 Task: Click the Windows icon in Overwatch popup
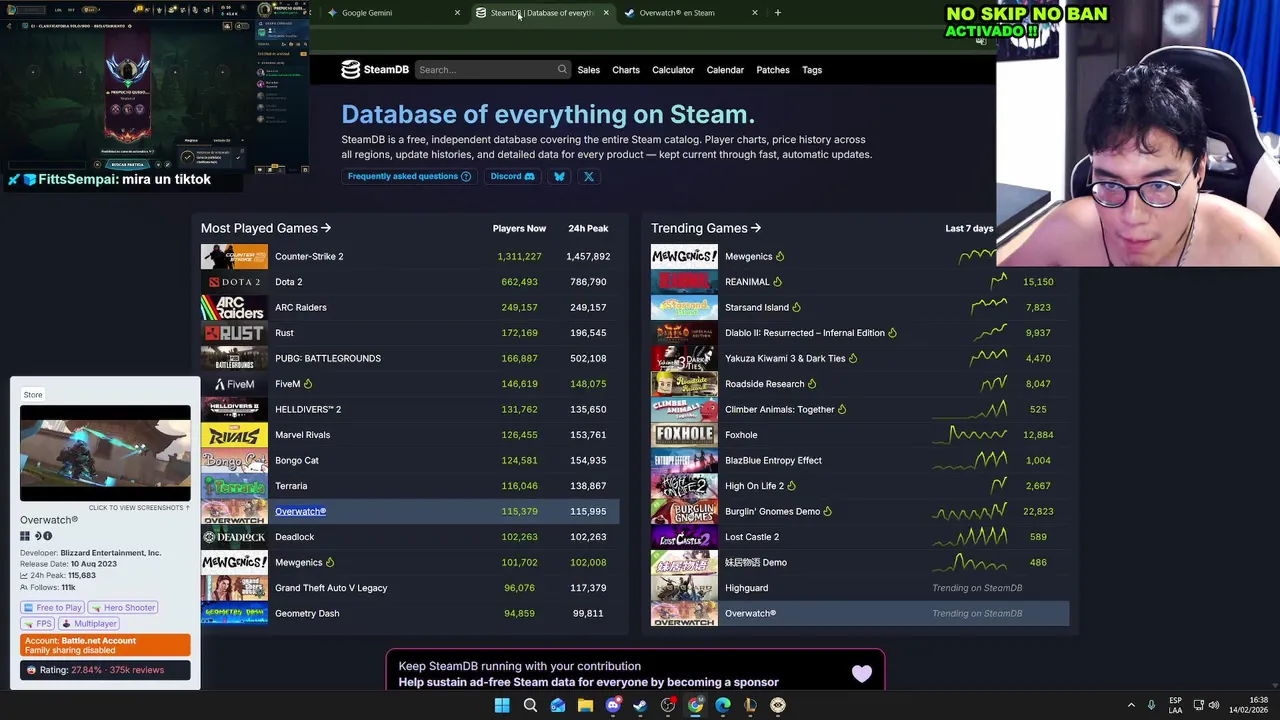pos(25,536)
